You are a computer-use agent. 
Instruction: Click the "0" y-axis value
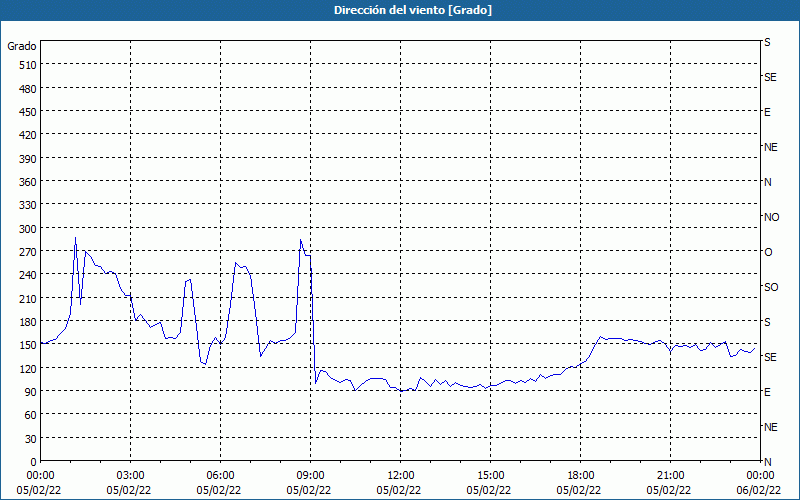pyautogui.click(x=34, y=462)
